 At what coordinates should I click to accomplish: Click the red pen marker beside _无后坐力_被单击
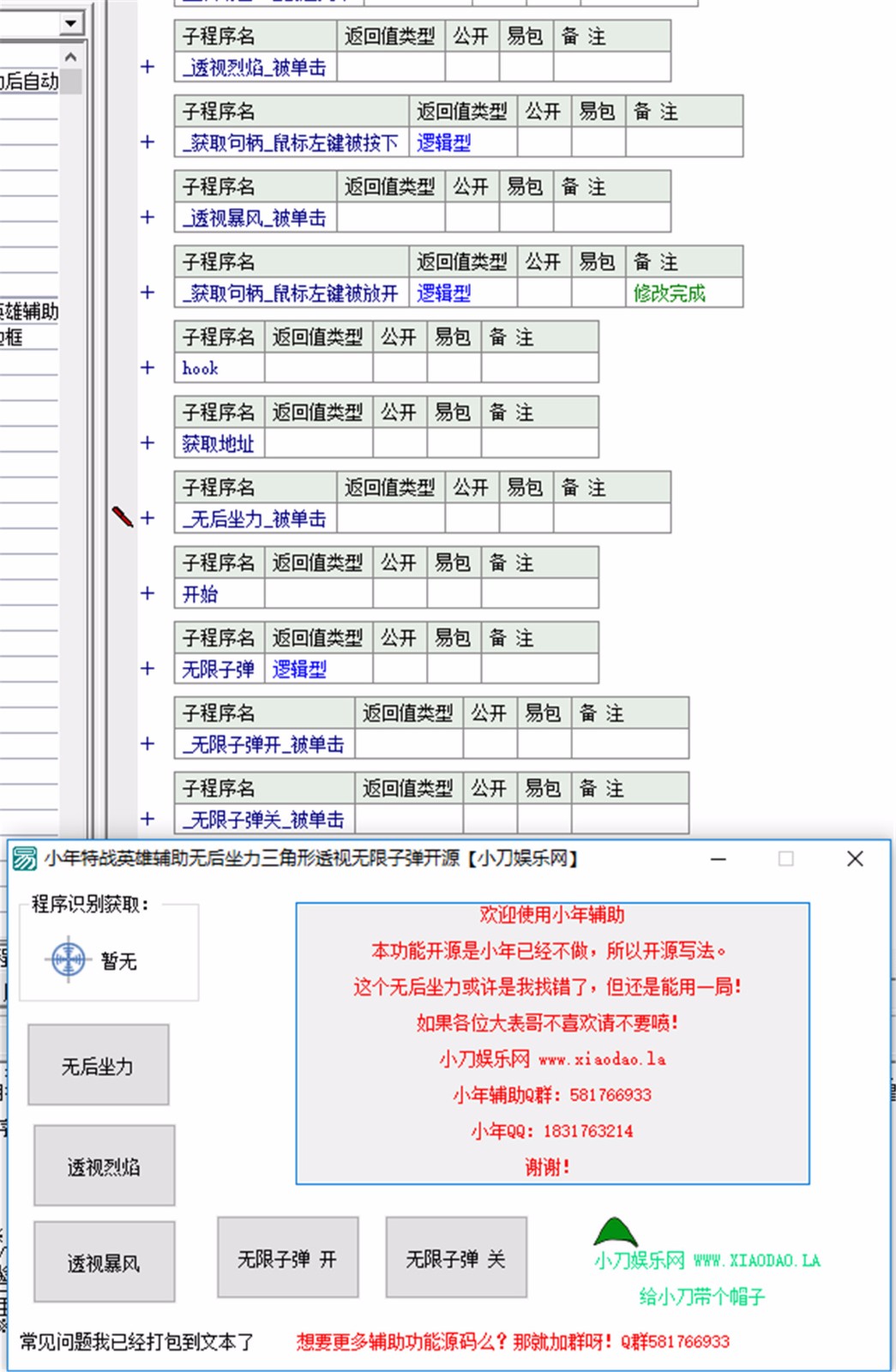click(123, 516)
